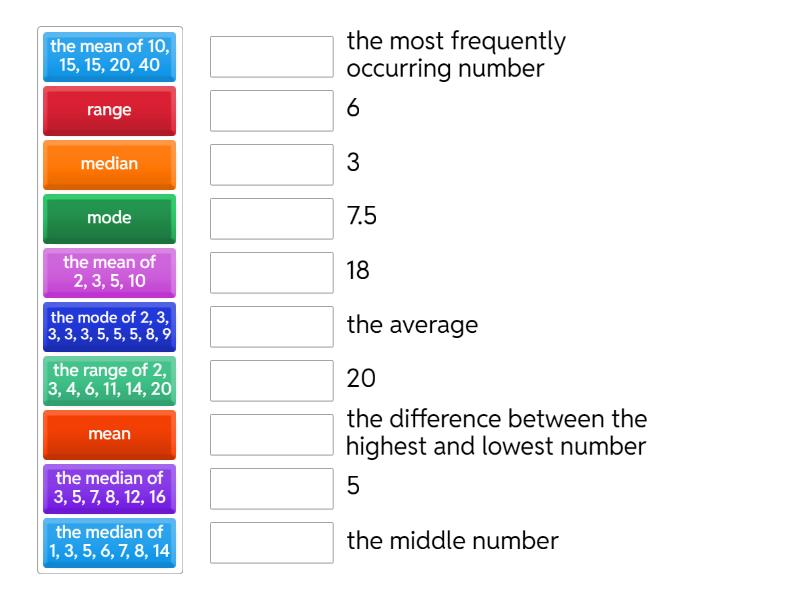Click the box beside 'difference between the highest and lowest'
The width and height of the screenshot is (800, 600).
pos(272,435)
